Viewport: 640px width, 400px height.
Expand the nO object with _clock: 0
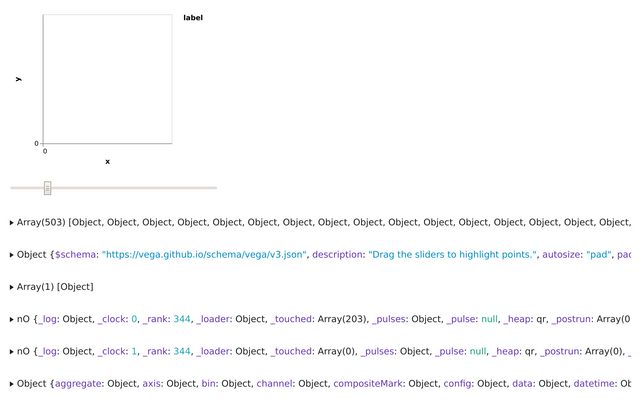point(11,319)
